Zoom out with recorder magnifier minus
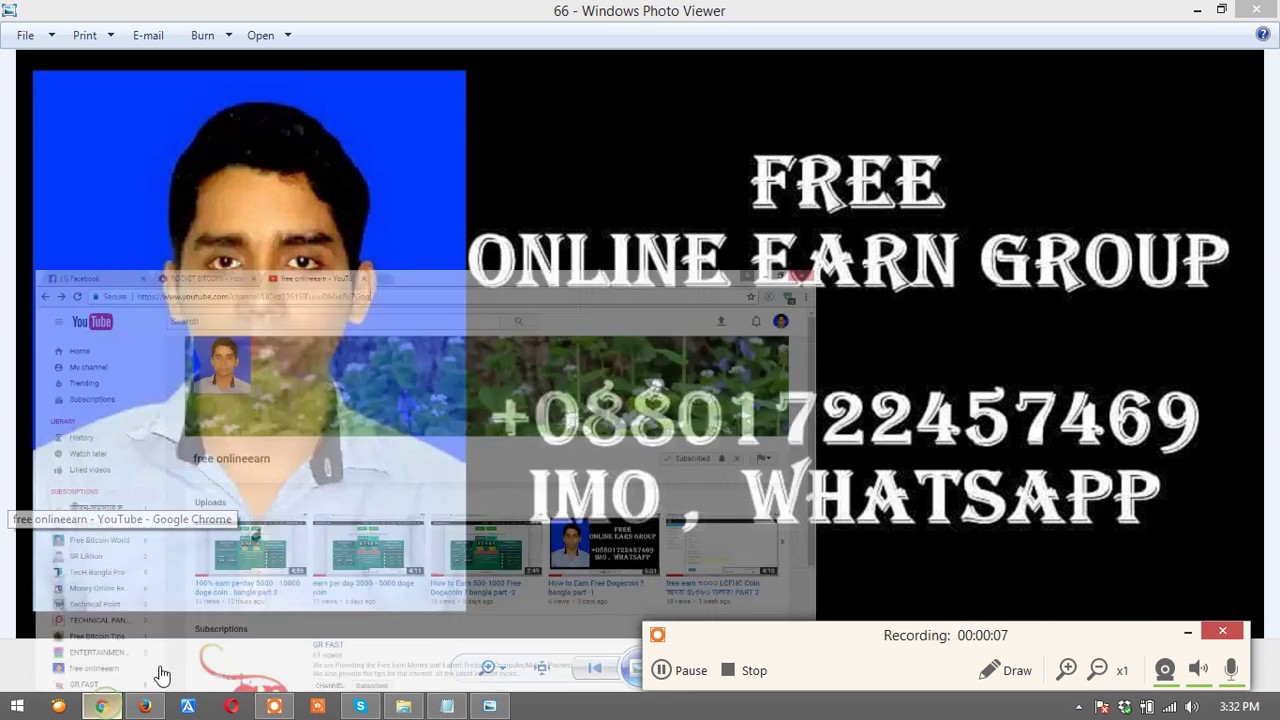 coord(1098,669)
